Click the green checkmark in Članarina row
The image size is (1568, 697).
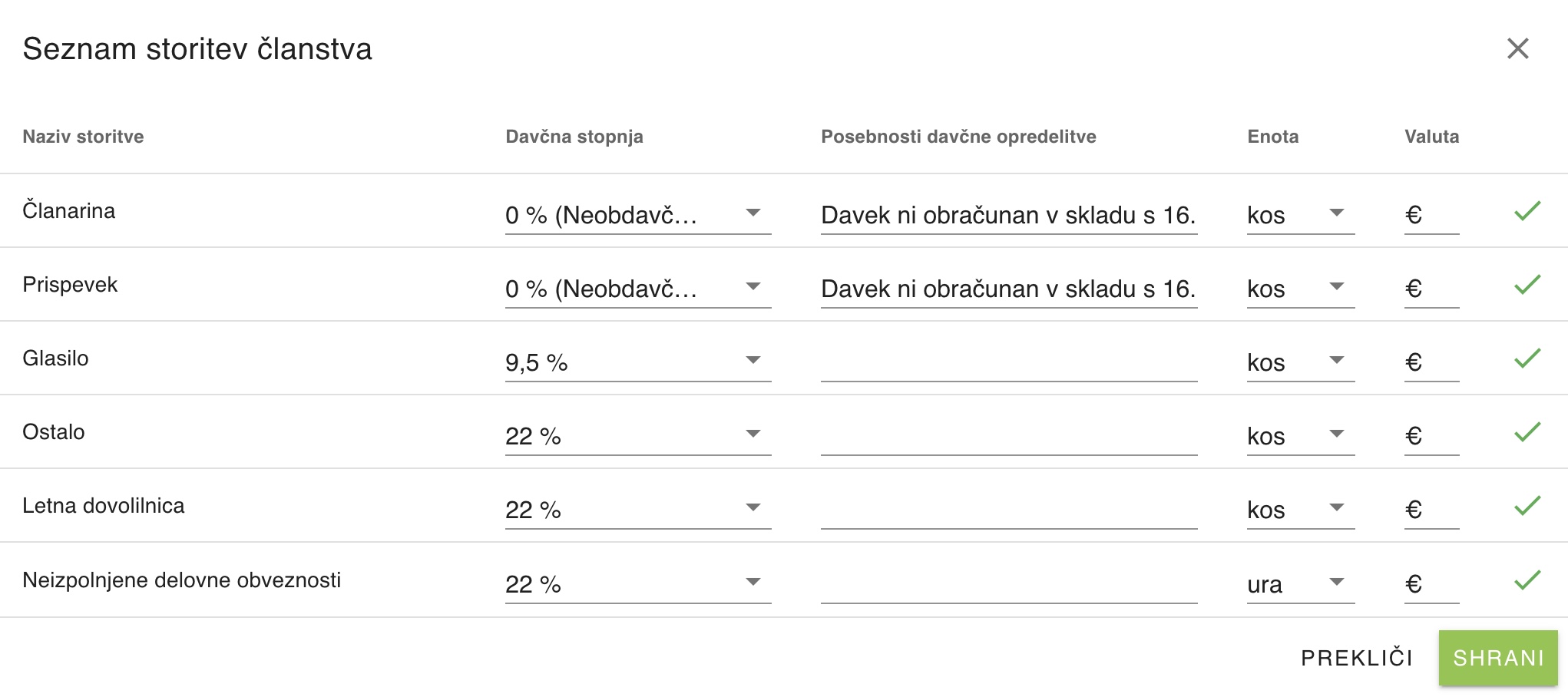click(x=1527, y=211)
